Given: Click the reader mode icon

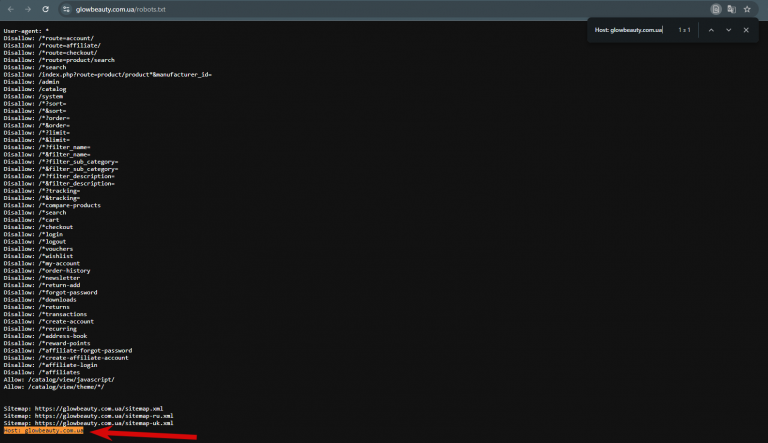Looking at the screenshot, I should click(716, 9).
